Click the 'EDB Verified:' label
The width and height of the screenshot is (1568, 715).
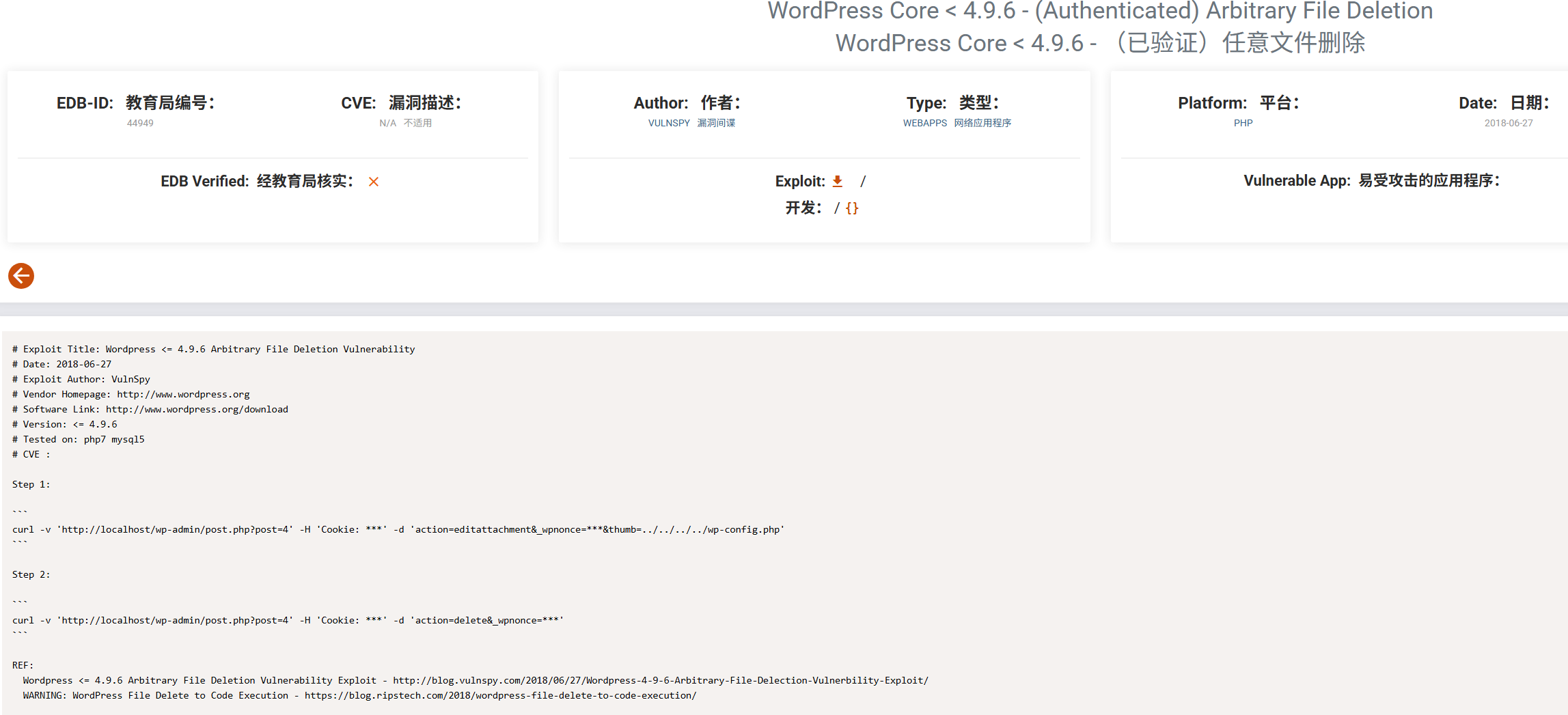(204, 181)
